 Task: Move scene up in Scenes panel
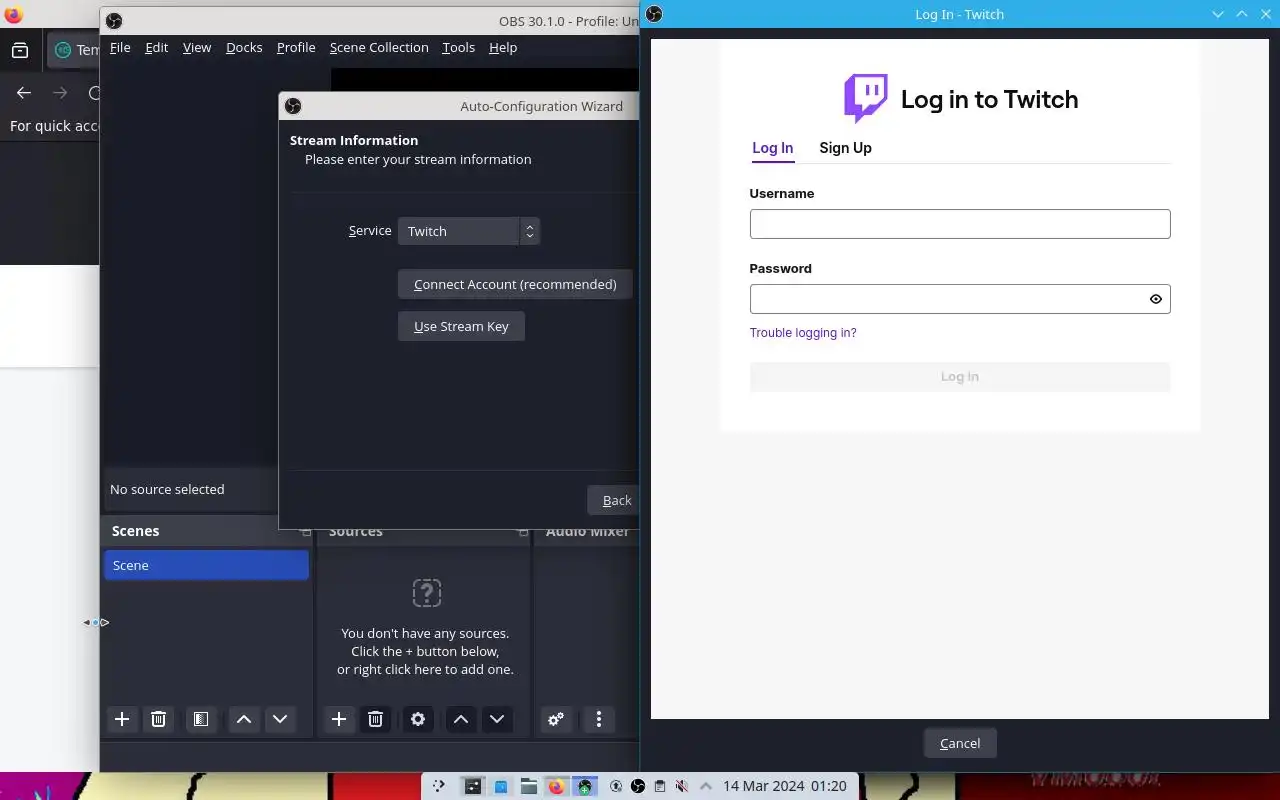click(x=244, y=719)
